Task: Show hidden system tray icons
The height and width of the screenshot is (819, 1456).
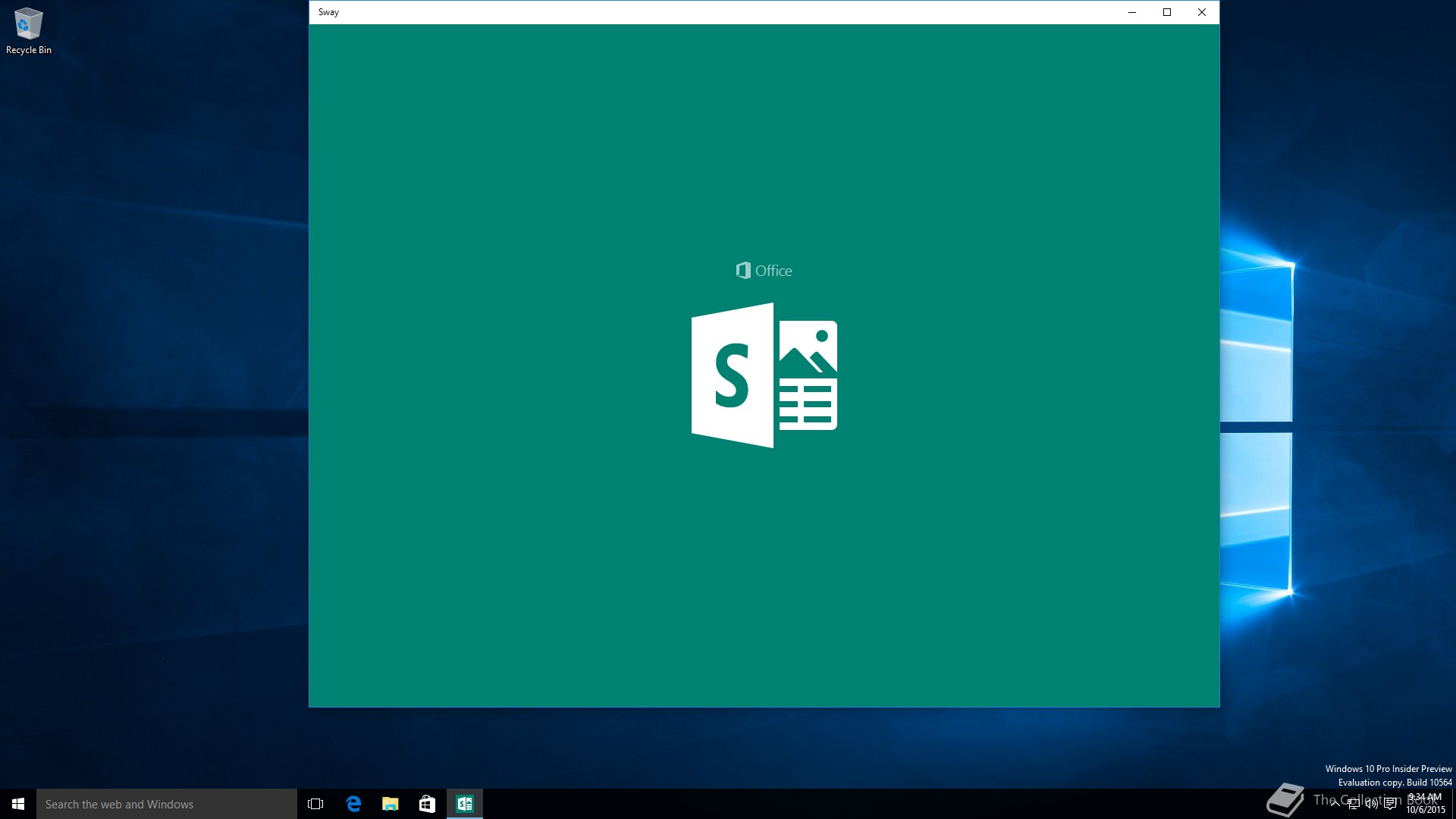Action: pyautogui.click(x=1335, y=804)
